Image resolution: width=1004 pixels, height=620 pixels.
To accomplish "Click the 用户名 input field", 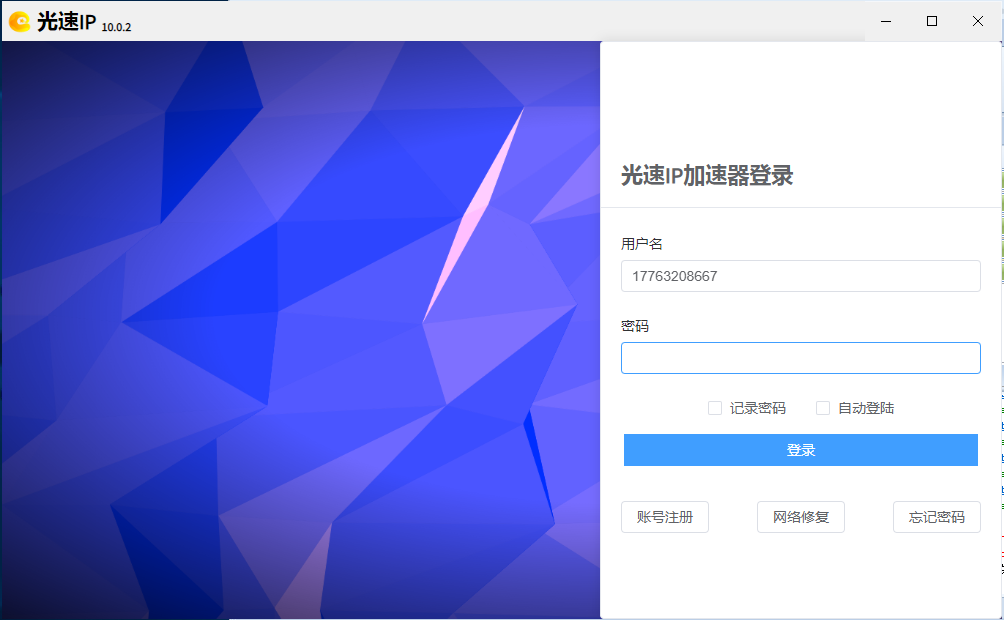I will click(800, 276).
